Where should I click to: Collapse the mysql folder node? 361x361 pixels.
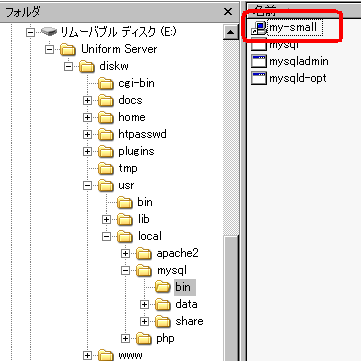(125, 271)
